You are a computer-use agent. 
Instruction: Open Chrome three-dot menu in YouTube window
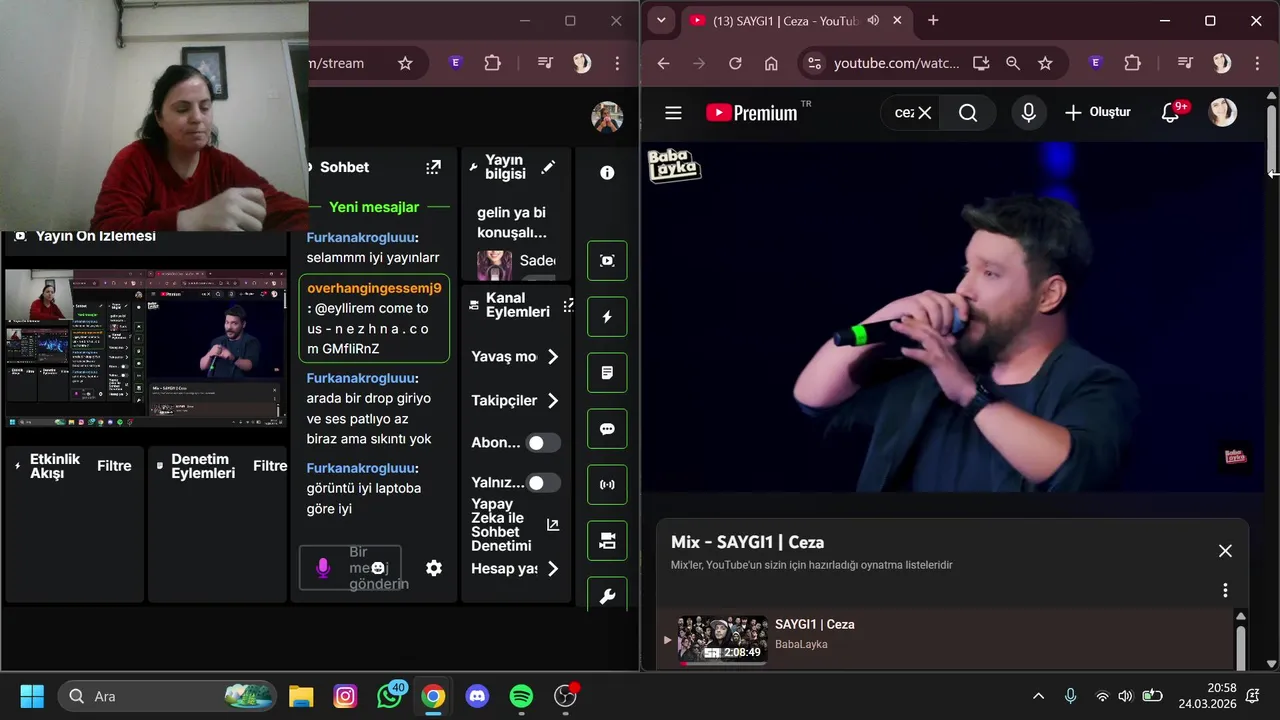pyautogui.click(x=1258, y=63)
